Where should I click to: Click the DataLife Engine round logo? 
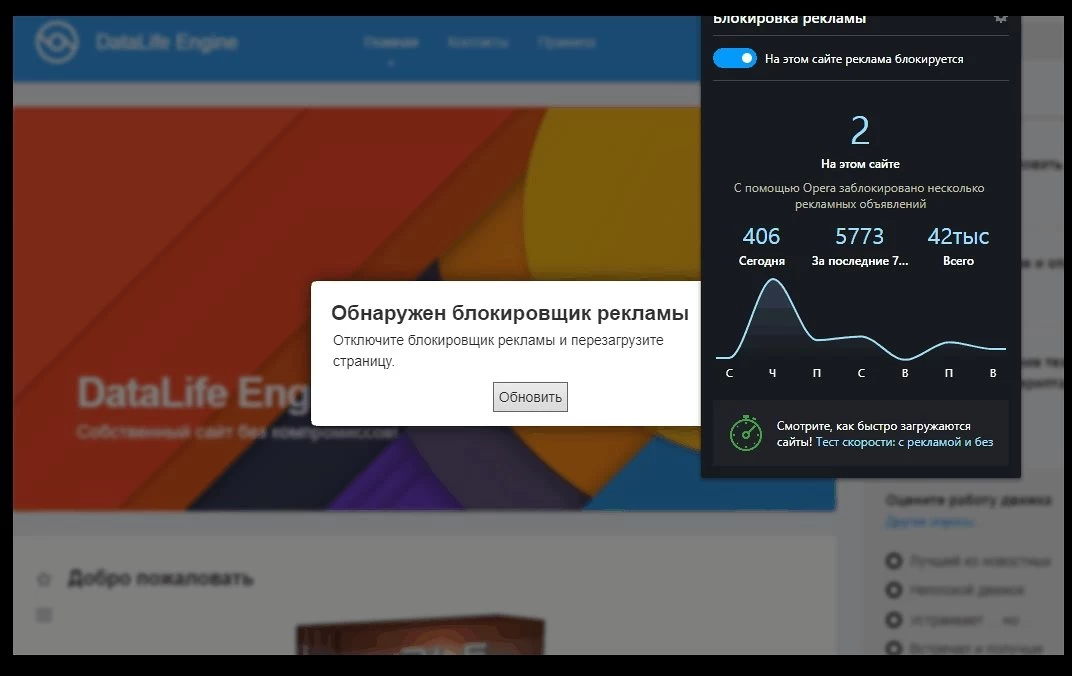57,42
